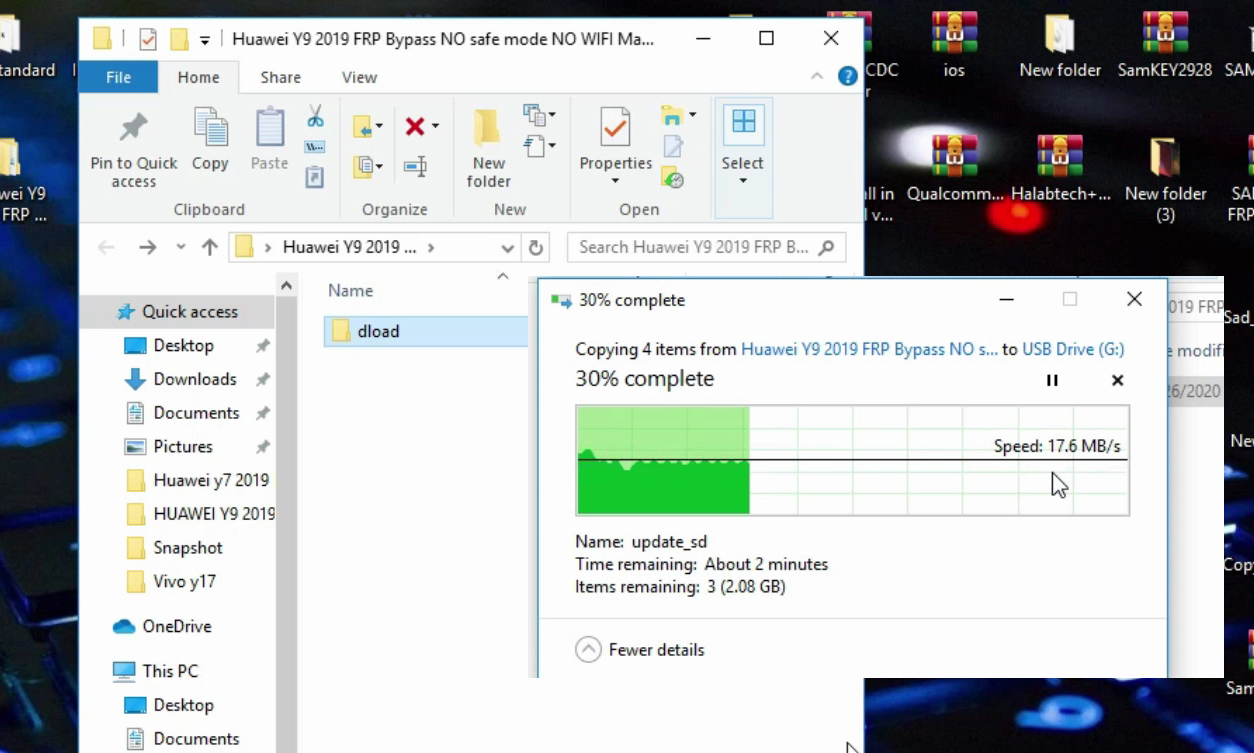1254x753 pixels.
Task: Sort files by Name column header
Action: (x=350, y=291)
